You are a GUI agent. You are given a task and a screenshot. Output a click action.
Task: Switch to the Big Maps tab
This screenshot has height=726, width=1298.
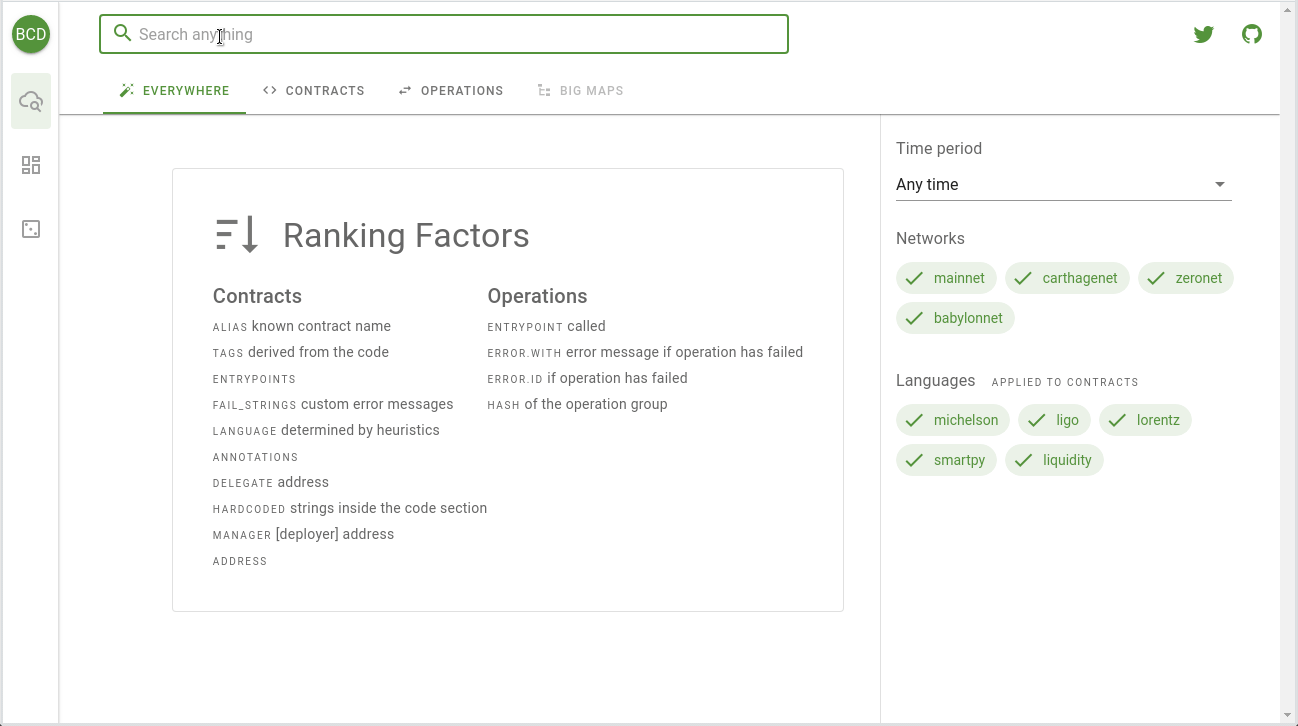click(x=580, y=90)
